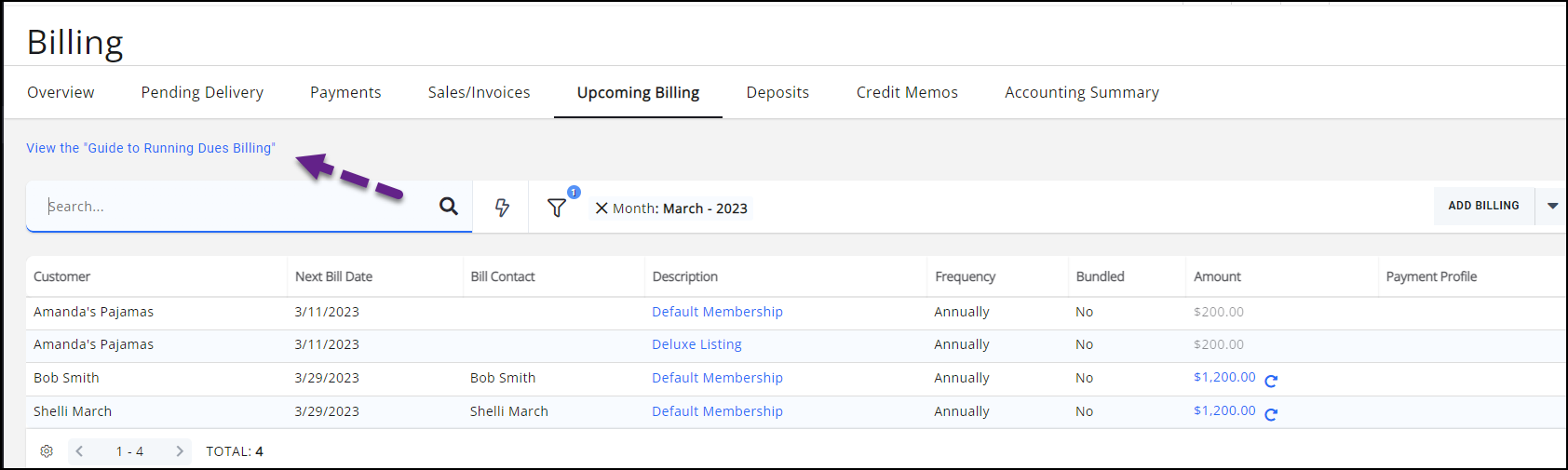Click inside the Search input field
This screenshot has width=1568, height=470.
(x=233, y=207)
